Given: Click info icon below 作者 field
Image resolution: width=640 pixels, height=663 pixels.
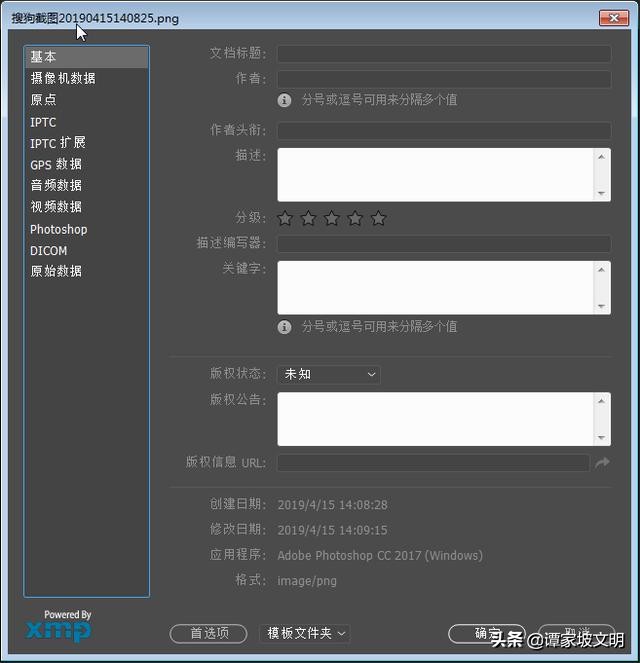Looking at the screenshot, I should coord(284,100).
